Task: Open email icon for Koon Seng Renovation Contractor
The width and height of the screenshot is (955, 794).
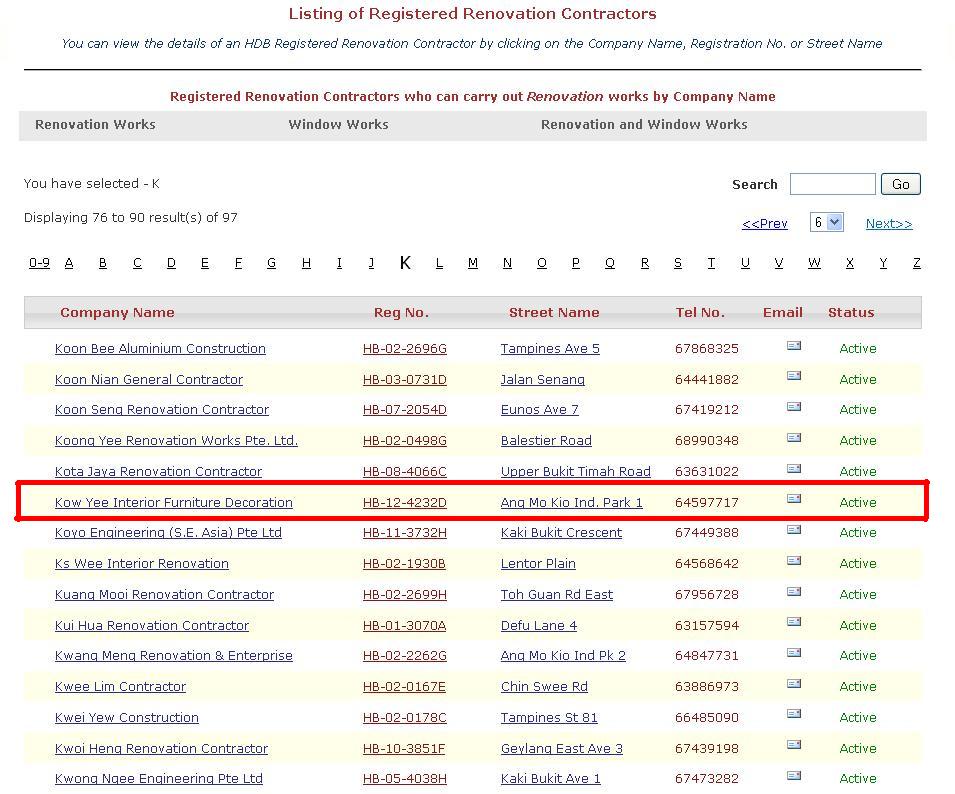Action: click(x=794, y=407)
